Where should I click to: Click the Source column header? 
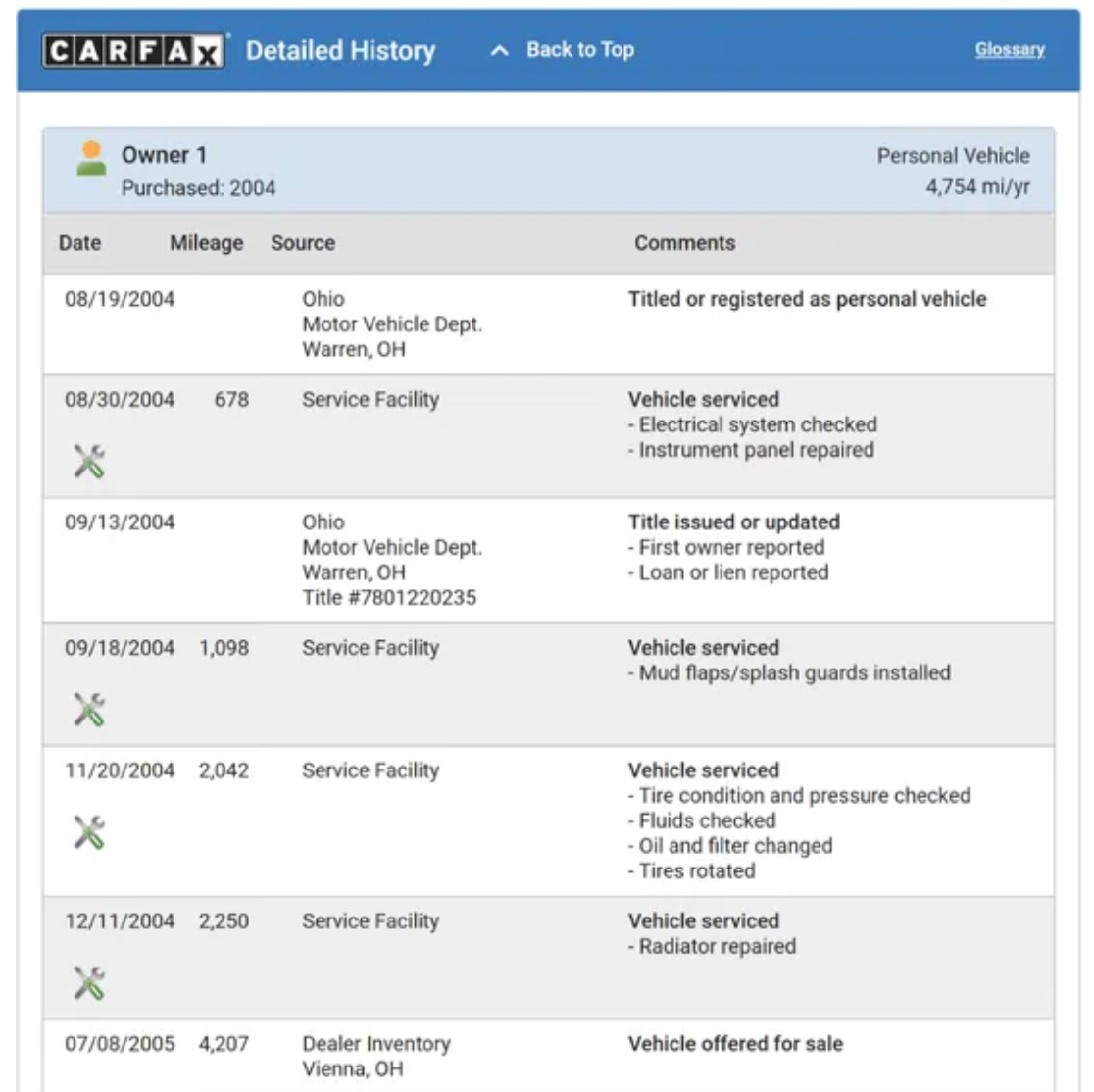coord(303,243)
